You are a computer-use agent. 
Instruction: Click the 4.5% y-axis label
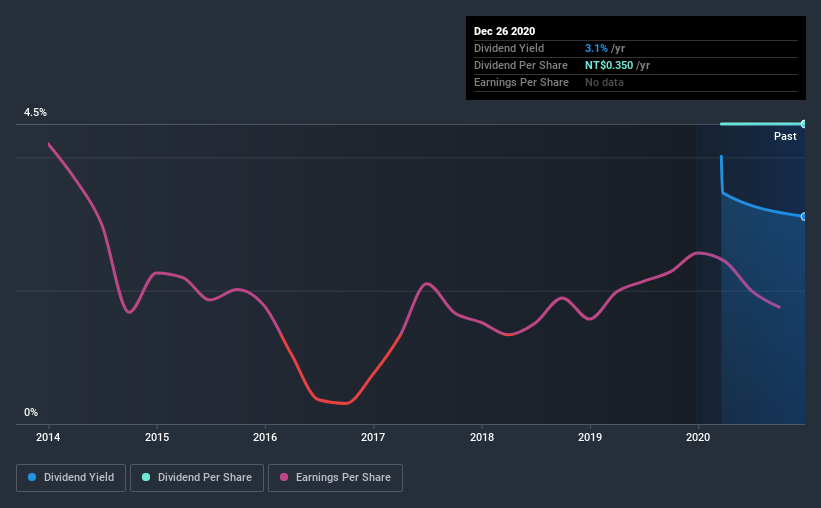coord(35,113)
